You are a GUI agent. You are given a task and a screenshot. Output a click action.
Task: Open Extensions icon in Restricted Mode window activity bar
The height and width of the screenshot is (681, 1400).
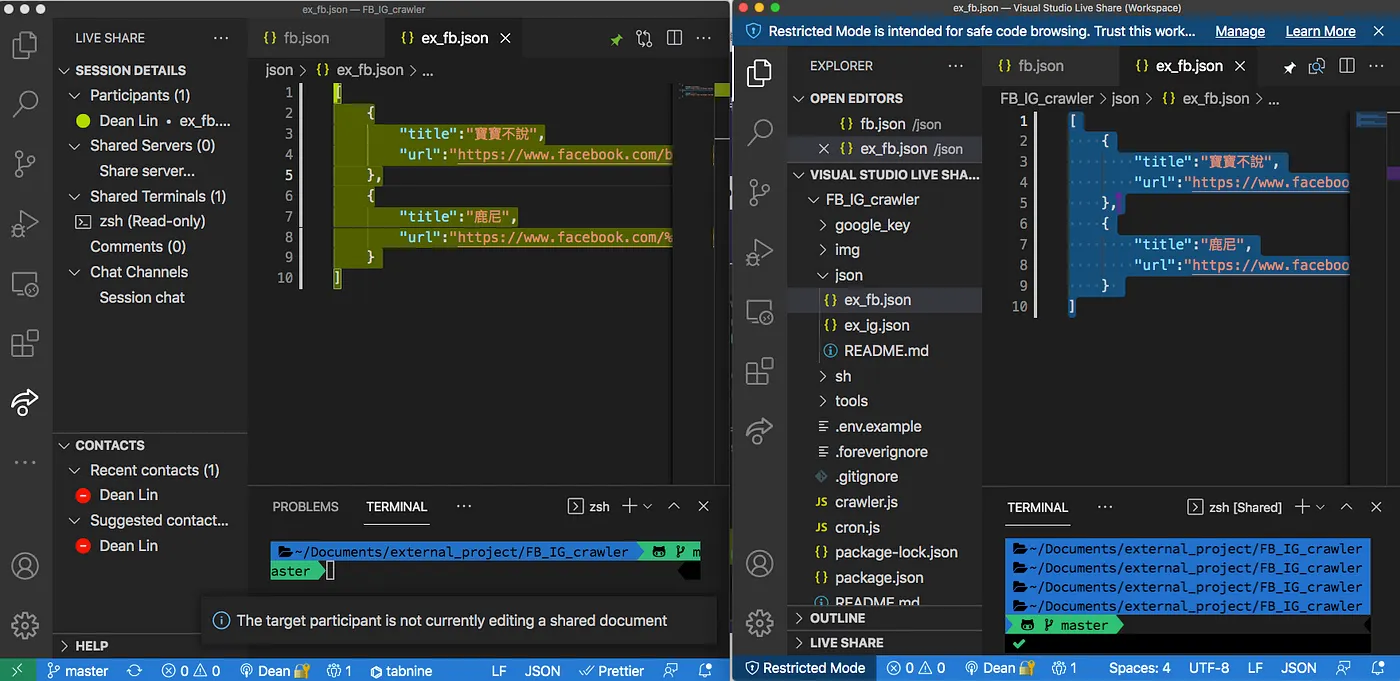coord(760,371)
